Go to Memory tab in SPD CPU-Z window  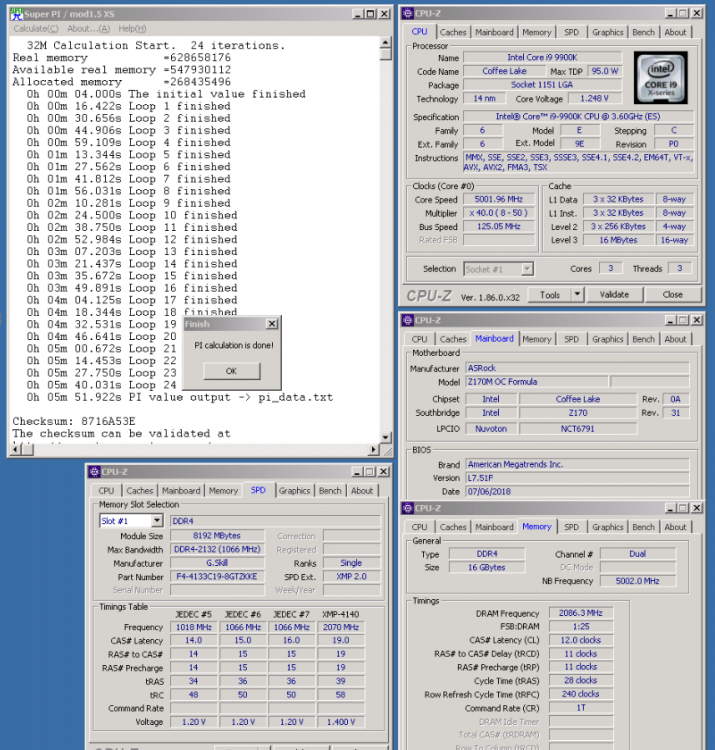pos(223,490)
